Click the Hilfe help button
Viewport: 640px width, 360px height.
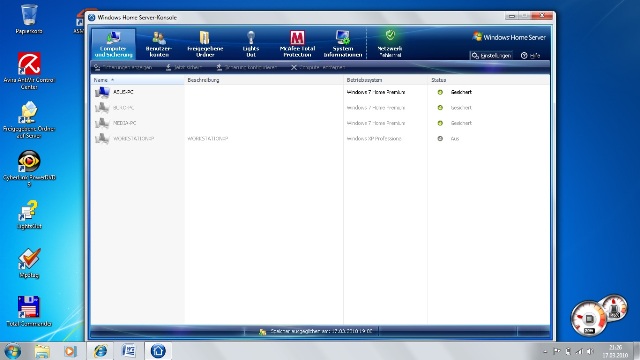click(531, 56)
